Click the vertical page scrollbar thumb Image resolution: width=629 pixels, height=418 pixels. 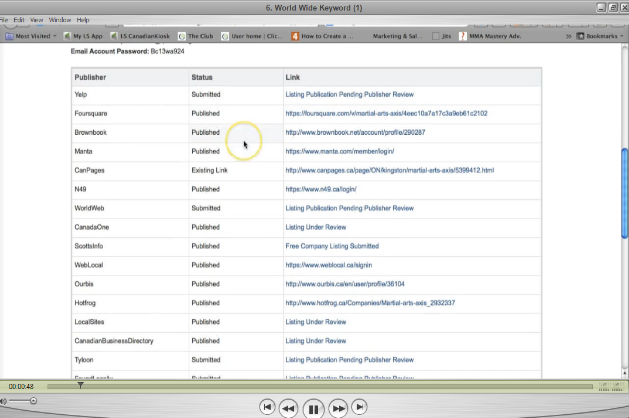coord(625,193)
